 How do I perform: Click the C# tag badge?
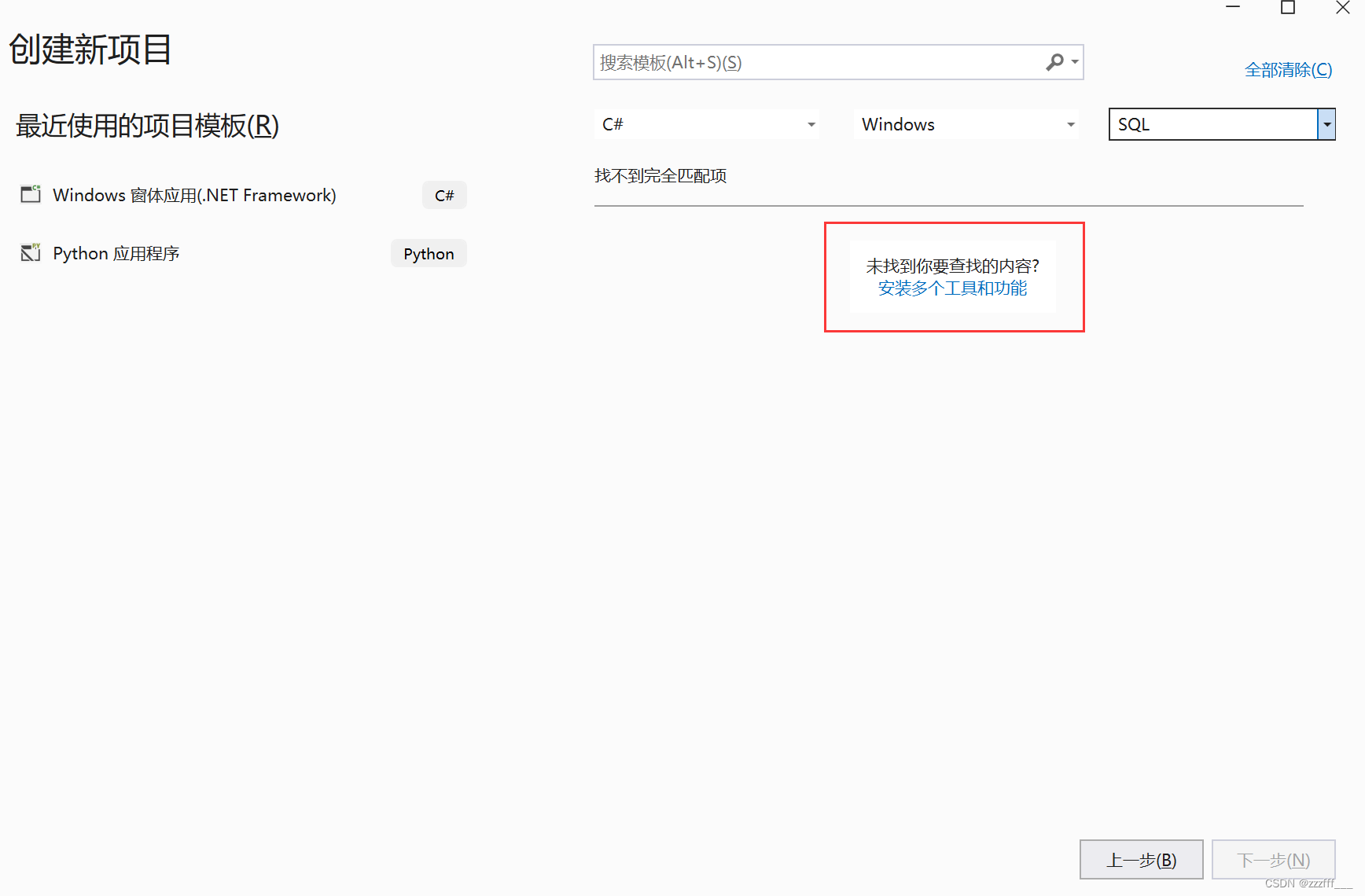[x=444, y=195]
